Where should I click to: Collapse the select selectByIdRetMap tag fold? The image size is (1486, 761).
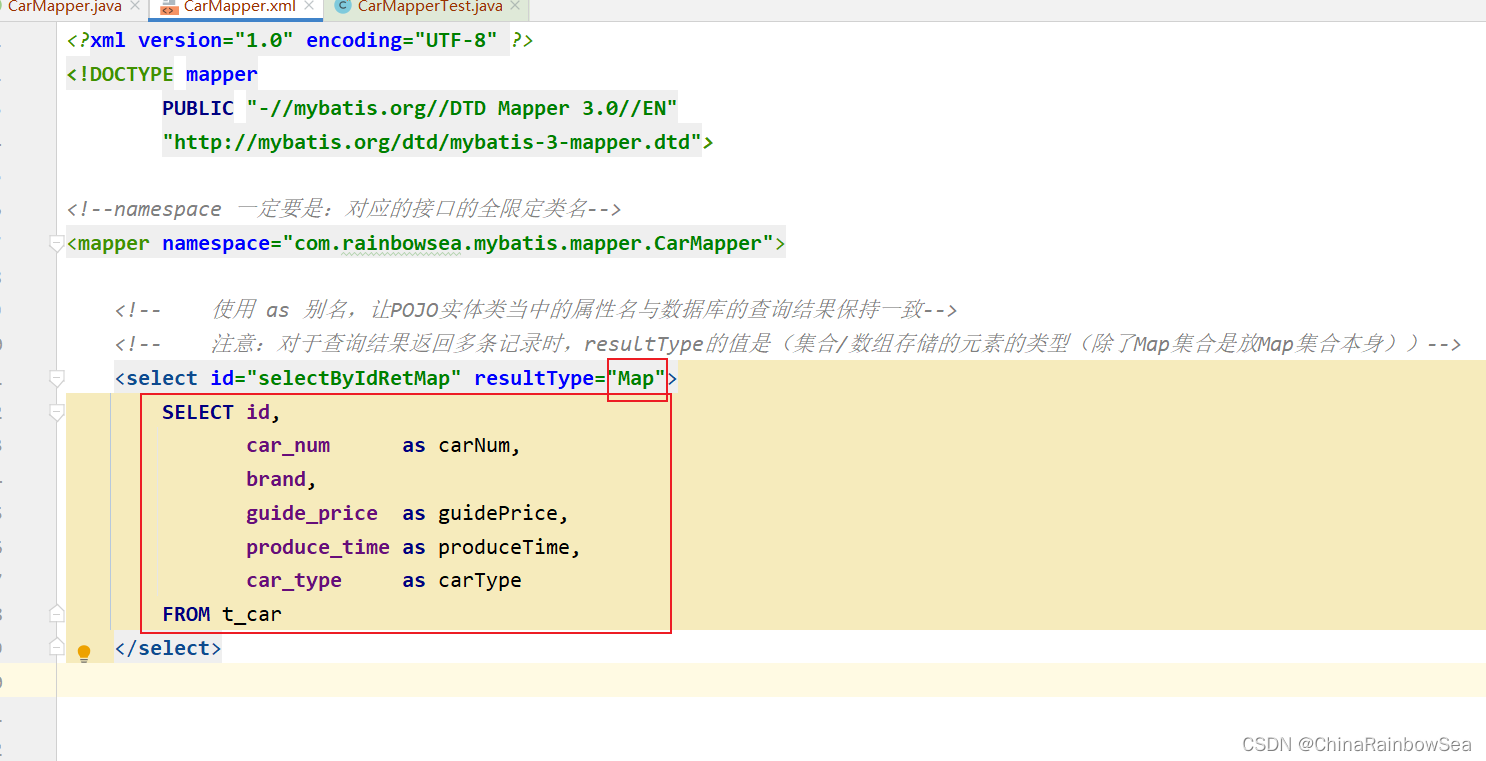57,379
